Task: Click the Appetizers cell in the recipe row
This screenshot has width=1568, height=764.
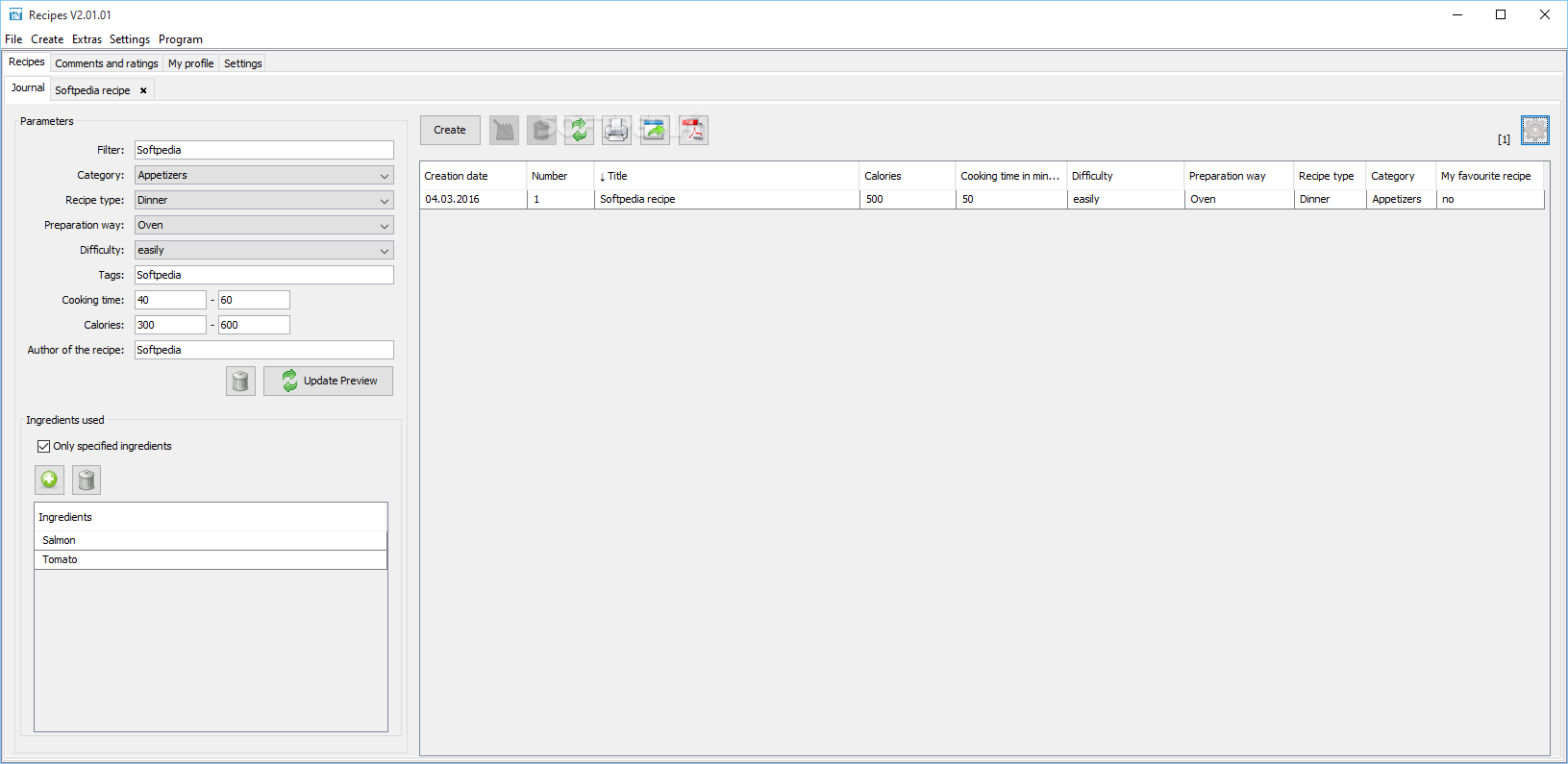Action: click(x=1401, y=199)
